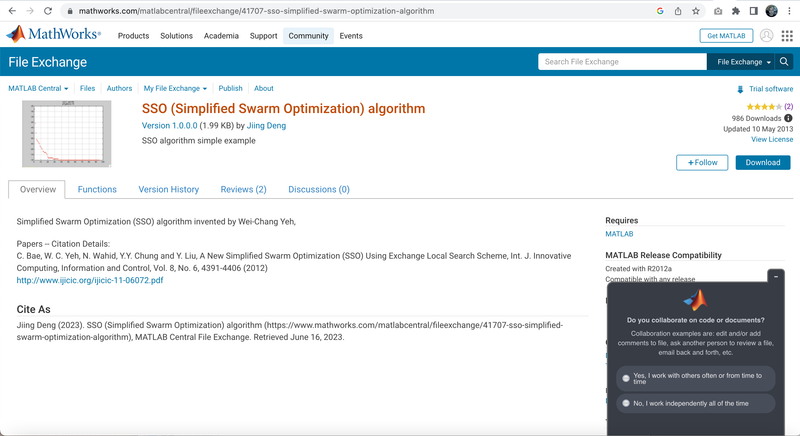This screenshot has width=800, height=436.
Task: Click the MathWorks user account icon
Action: 766,36
